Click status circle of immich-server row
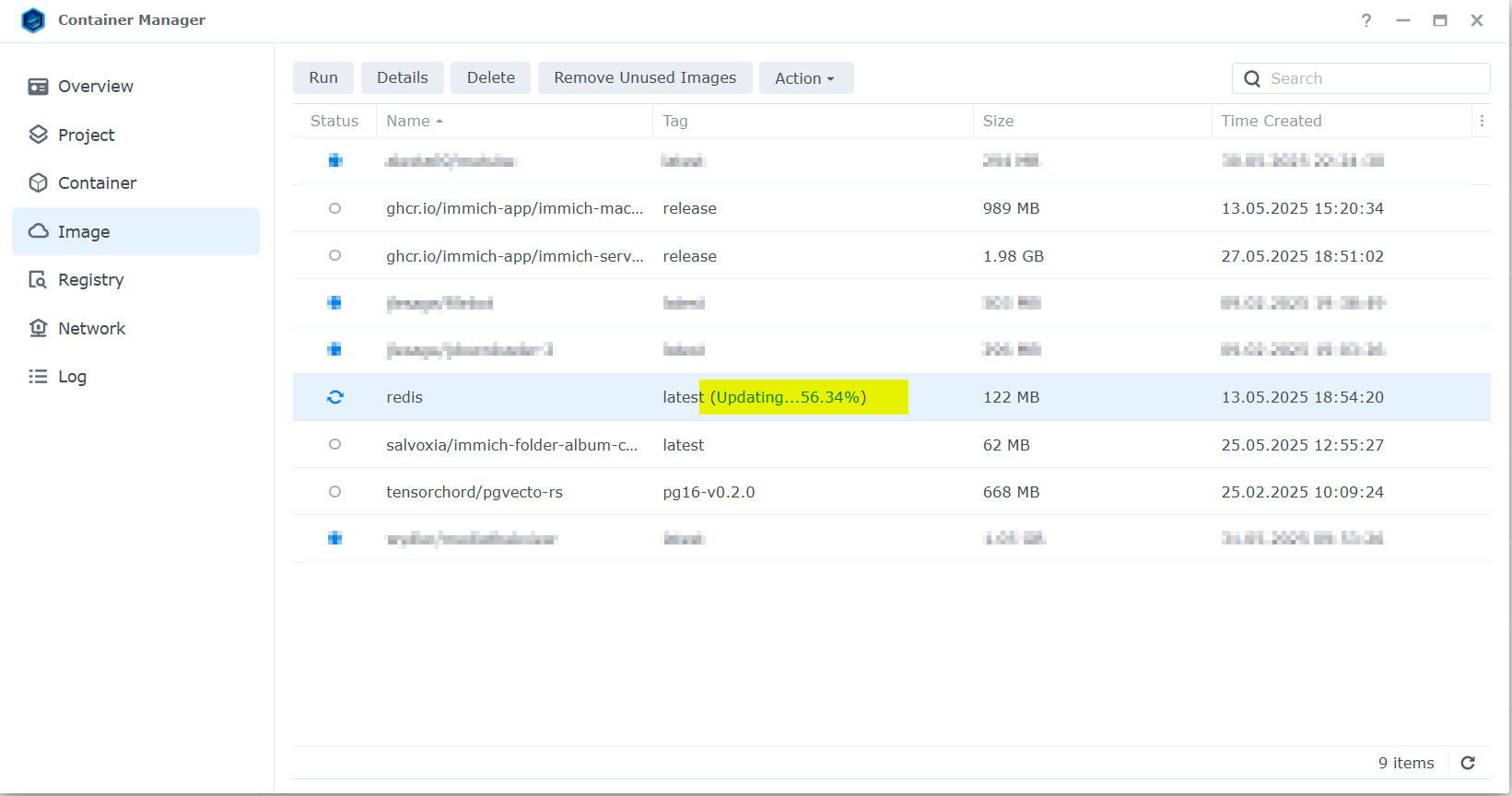The image size is (1512, 796). tap(334, 255)
